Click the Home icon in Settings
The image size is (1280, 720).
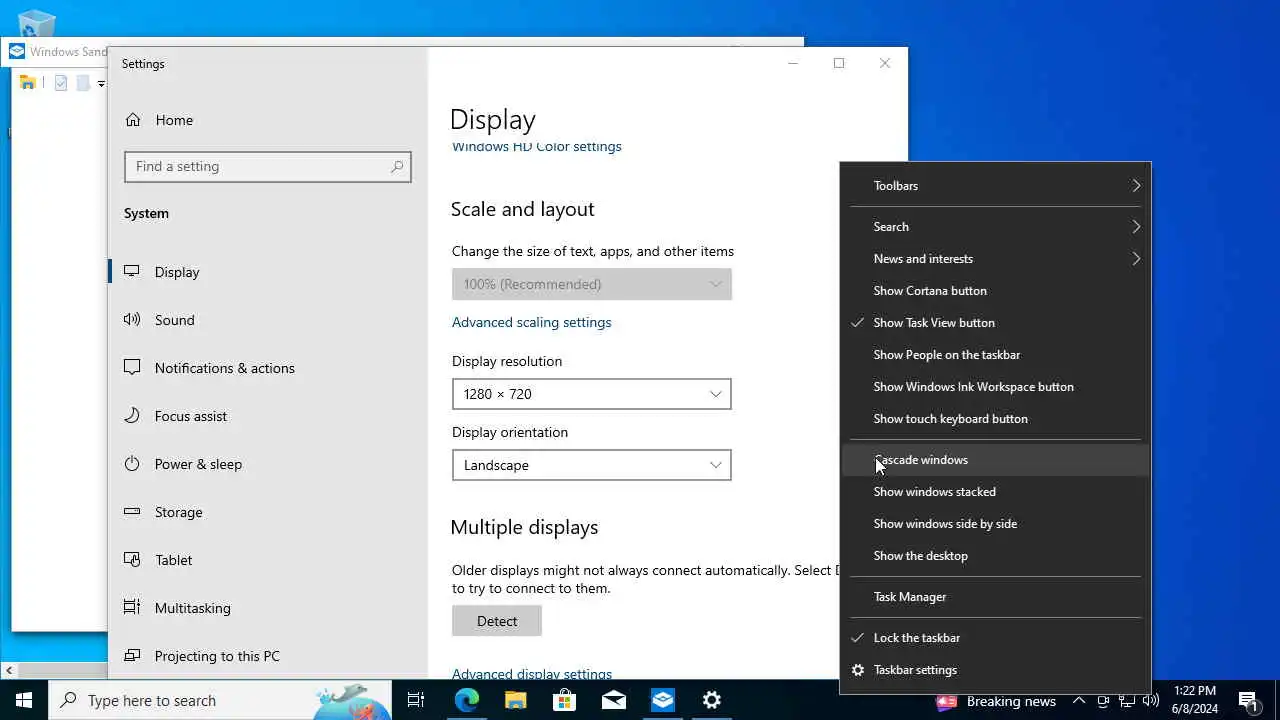tap(133, 120)
